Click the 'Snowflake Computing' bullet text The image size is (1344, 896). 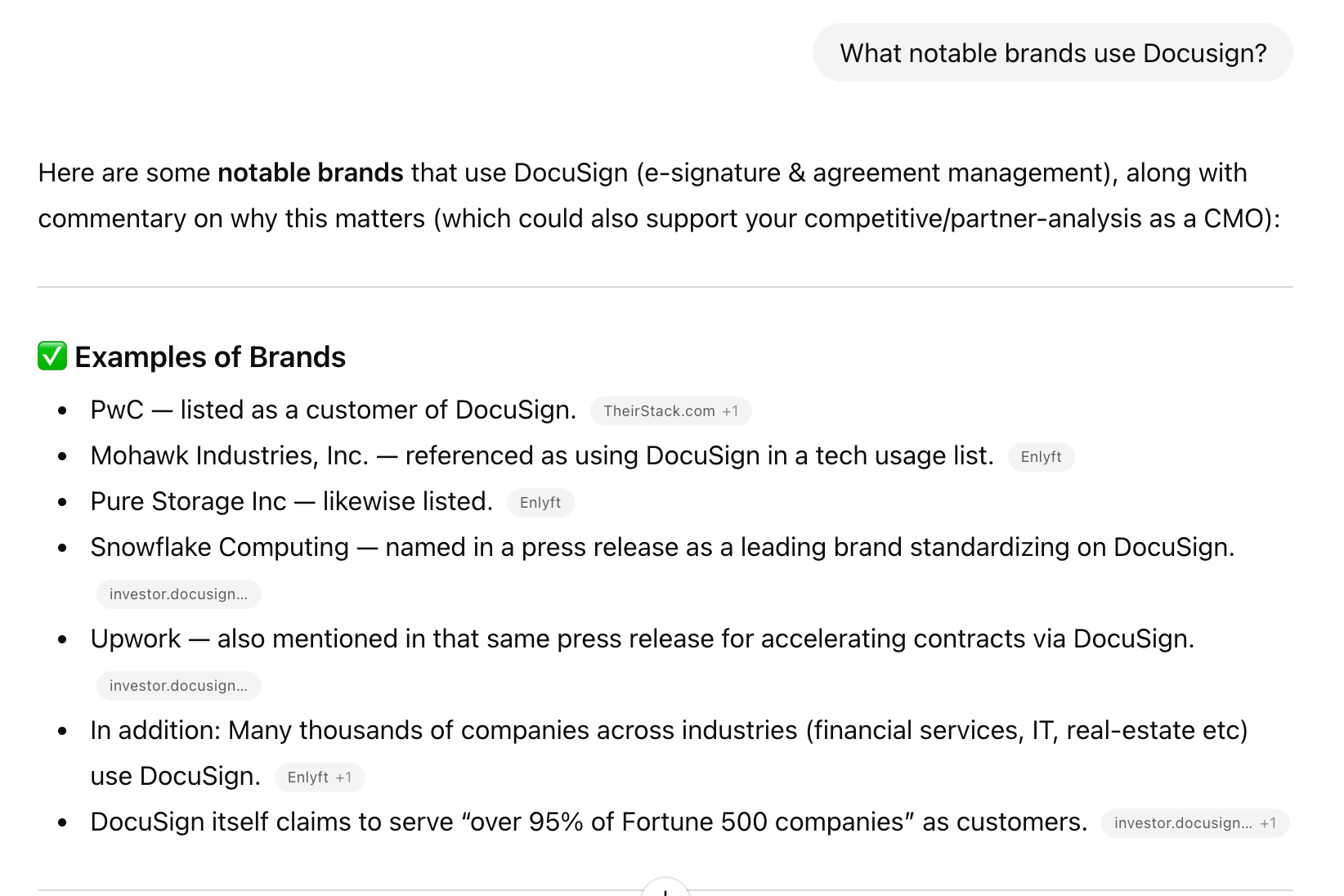(219, 547)
